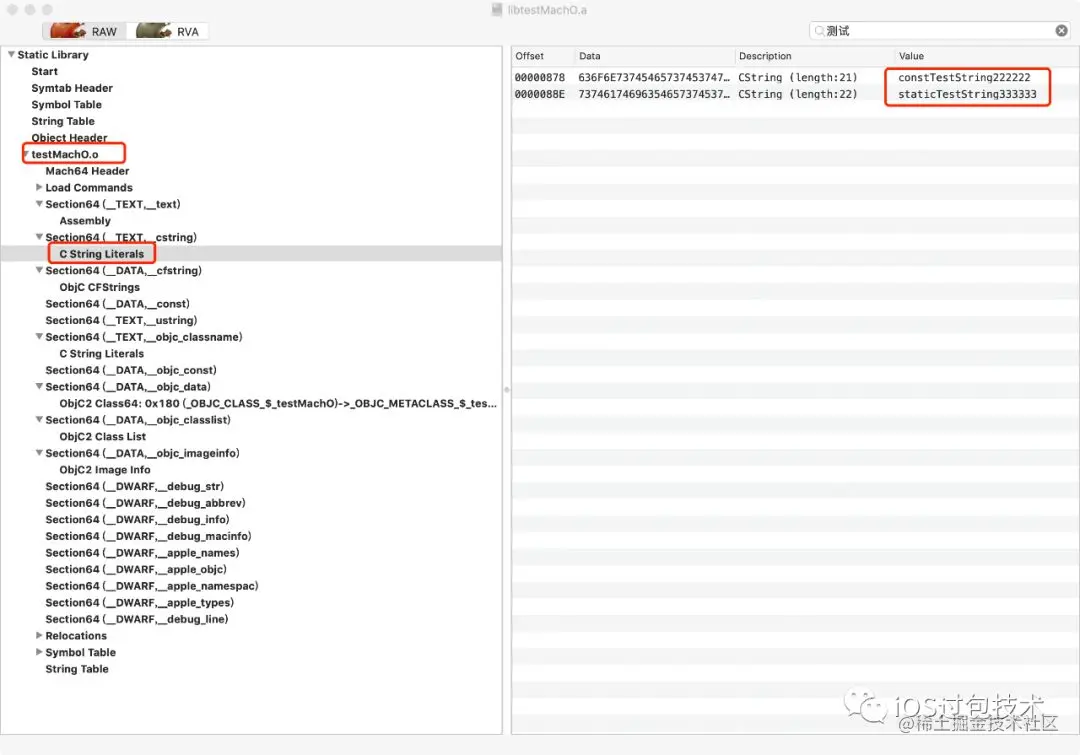
Task: Switch to RVA view mode
Action: (x=169, y=31)
